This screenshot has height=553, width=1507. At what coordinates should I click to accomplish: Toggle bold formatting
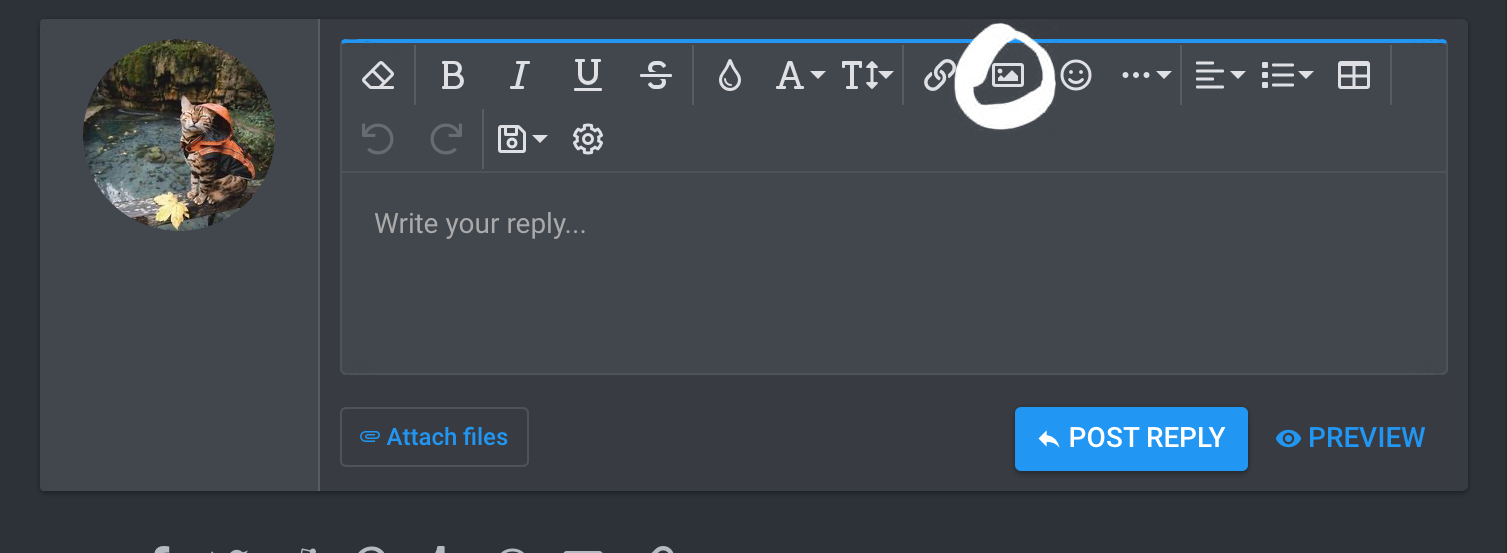pyautogui.click(x=453, y=76)
